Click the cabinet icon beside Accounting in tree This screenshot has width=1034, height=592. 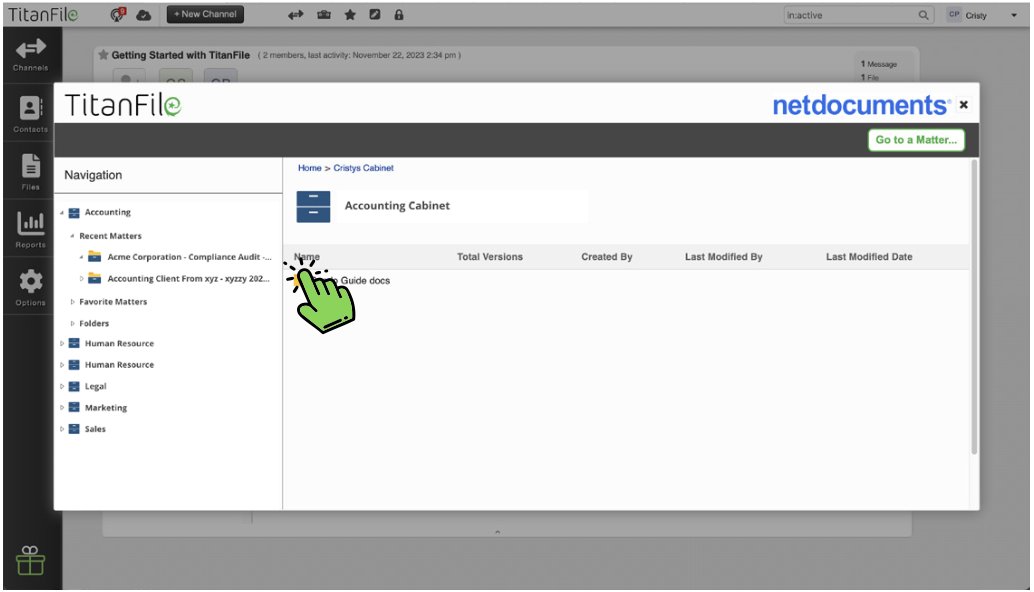(74, 212)
